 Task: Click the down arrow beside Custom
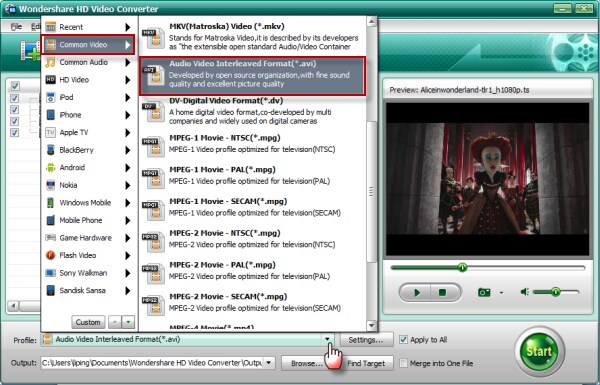tap(128, 322)
